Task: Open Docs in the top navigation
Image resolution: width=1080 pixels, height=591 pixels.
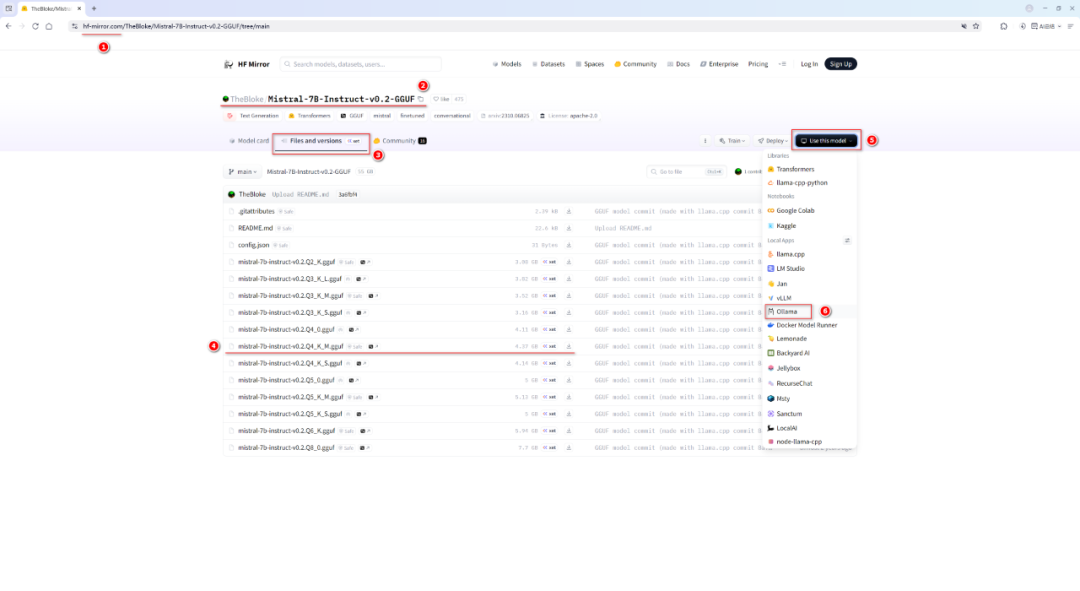Action: click(678, 64)
